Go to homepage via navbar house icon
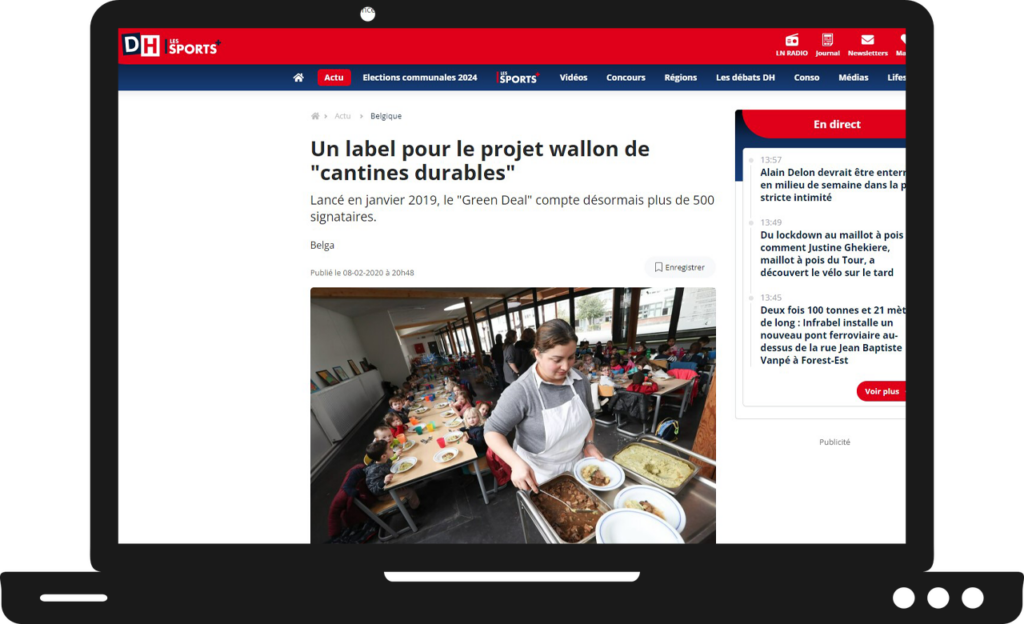1024x624 pixels. [x=298, y=78]
